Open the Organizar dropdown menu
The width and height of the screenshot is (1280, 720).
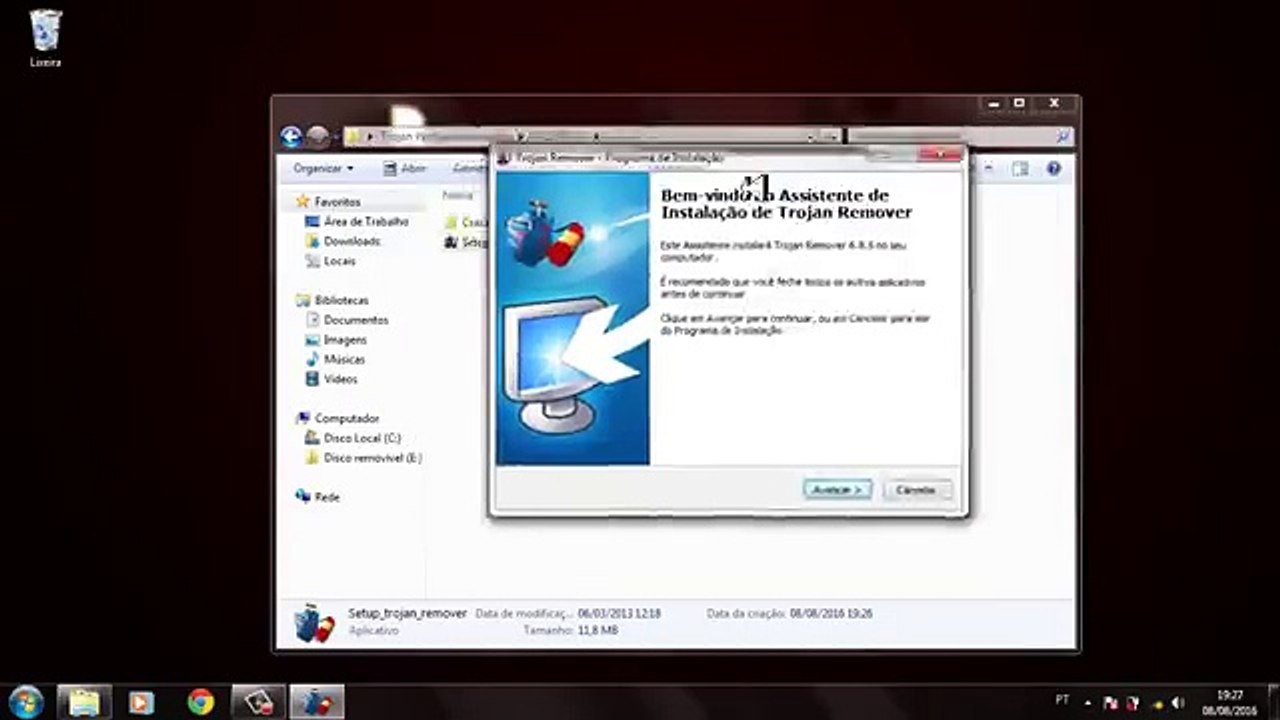[323, 169]
